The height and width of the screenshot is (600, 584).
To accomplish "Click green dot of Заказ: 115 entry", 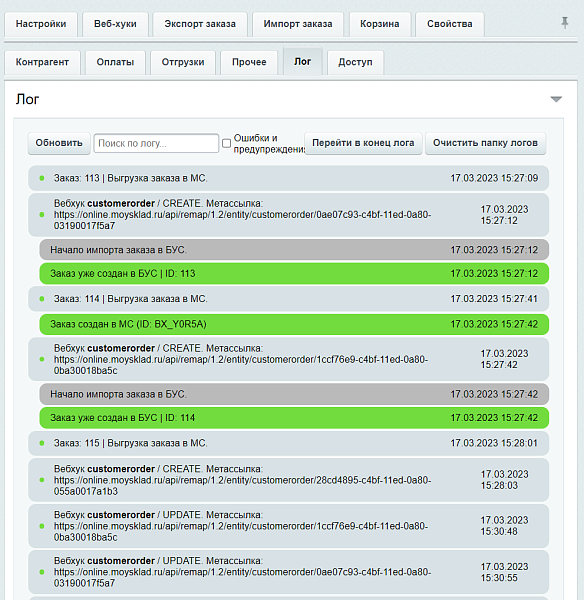I will [42, 443].
